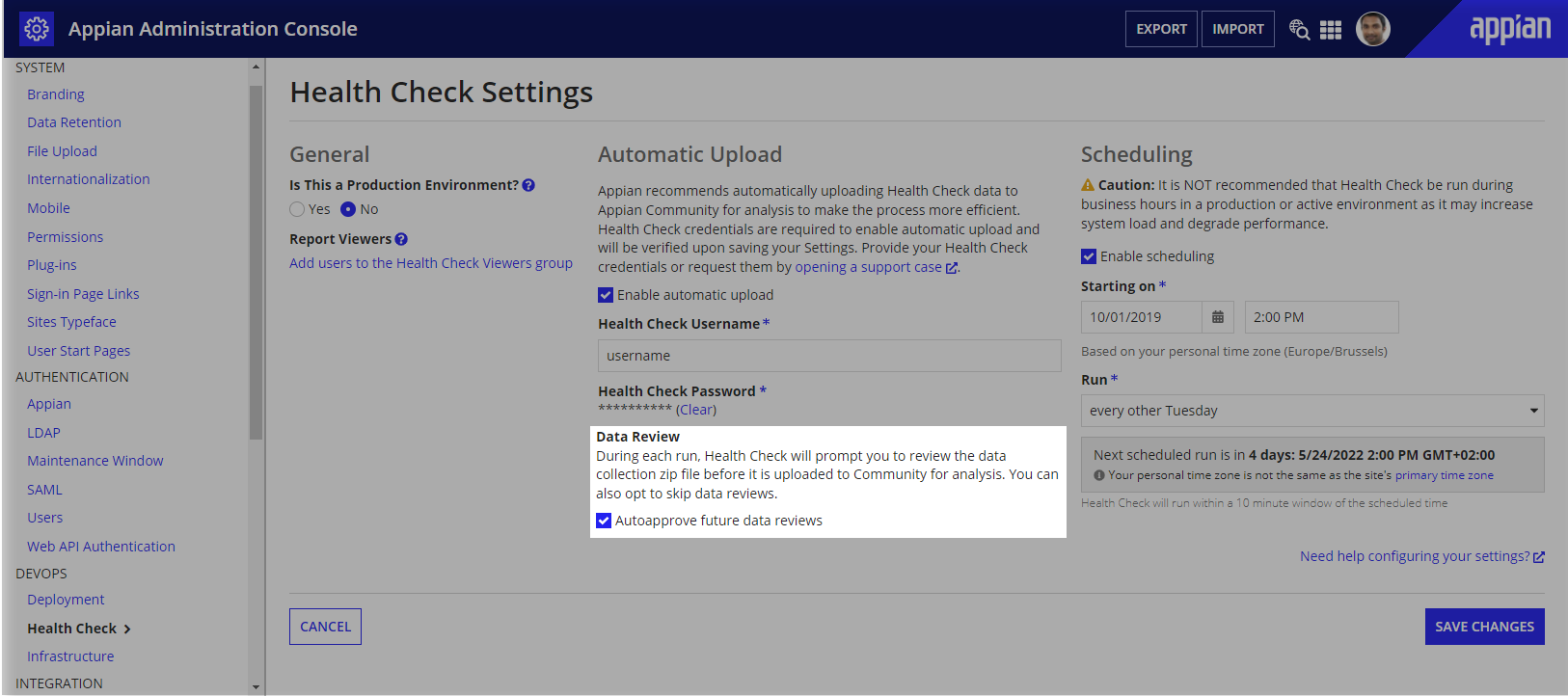
Task: Go to User Start Pages
Action: click(x=78, y=351)
